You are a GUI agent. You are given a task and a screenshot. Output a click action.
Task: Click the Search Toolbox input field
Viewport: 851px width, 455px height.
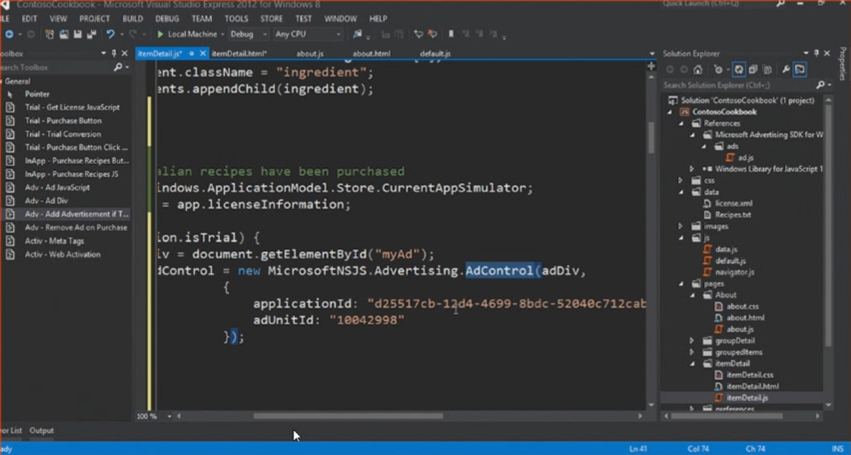56,67
